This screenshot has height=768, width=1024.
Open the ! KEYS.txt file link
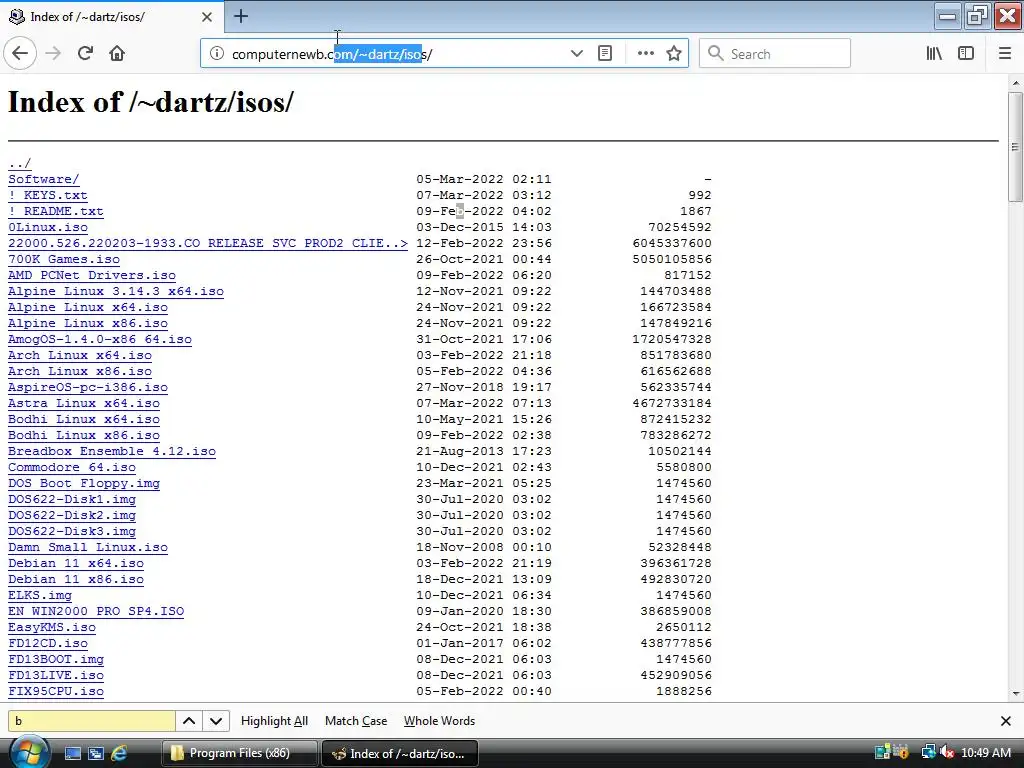point(48,195)
